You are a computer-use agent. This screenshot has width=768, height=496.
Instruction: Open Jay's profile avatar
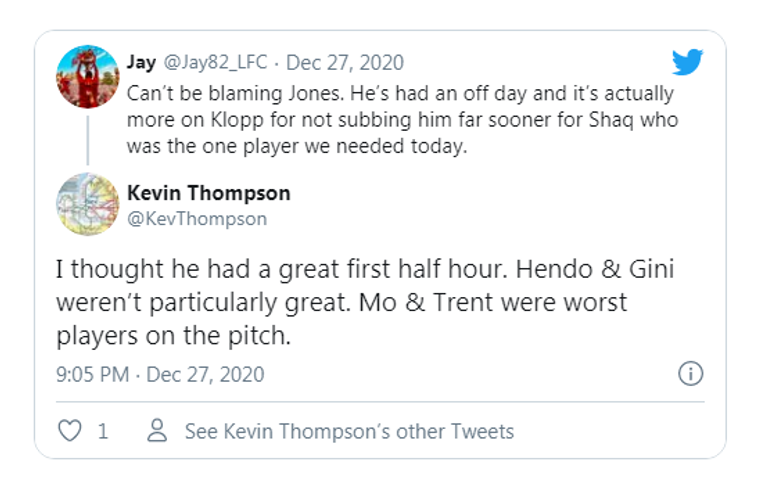[88, 76]
